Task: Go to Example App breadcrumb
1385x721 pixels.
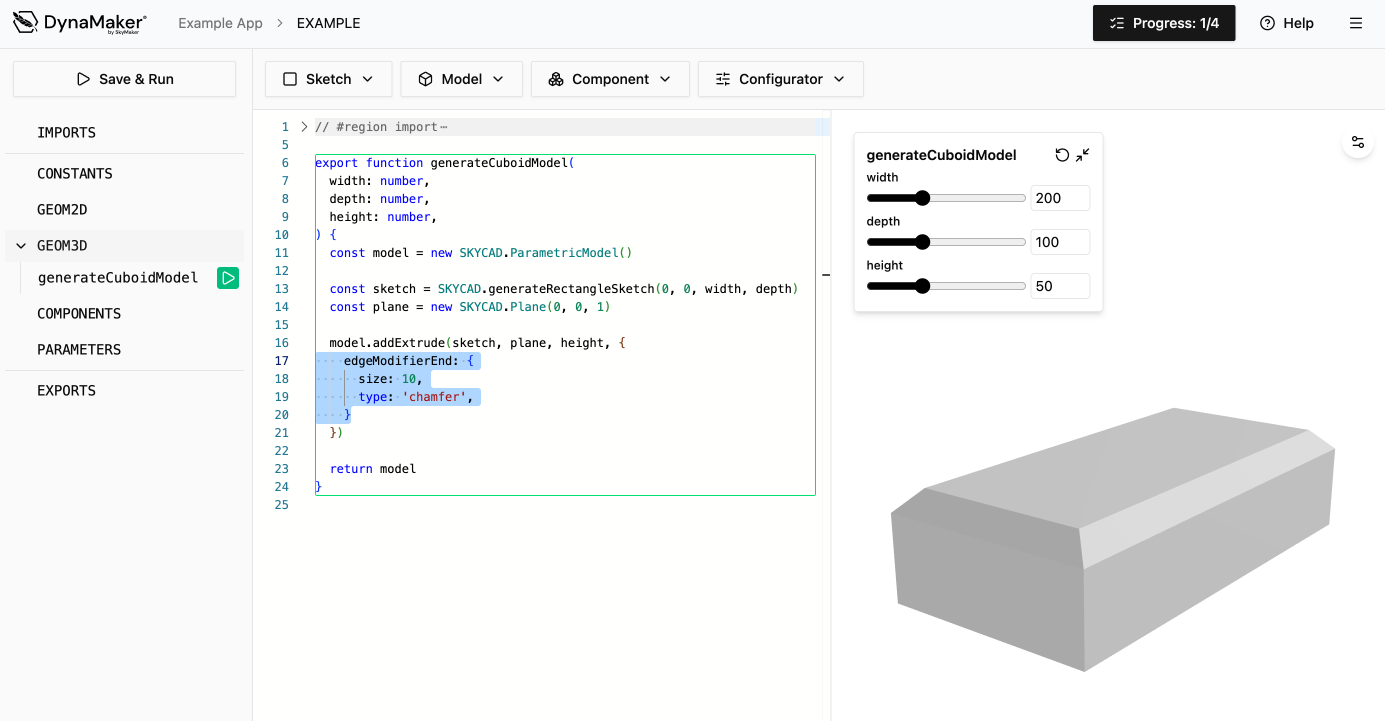Action: tap(220, 23)
